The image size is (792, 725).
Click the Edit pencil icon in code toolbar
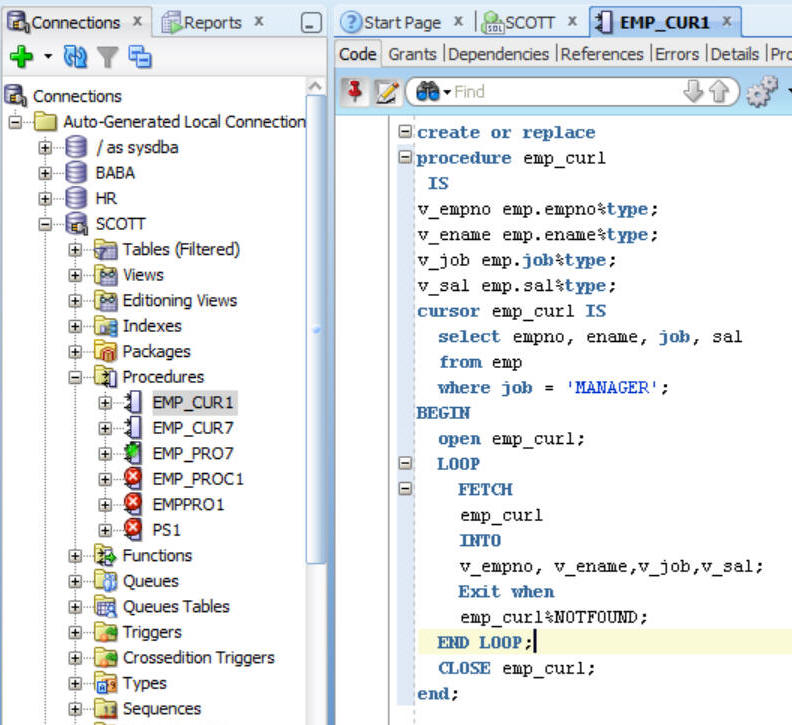point(386,92)
